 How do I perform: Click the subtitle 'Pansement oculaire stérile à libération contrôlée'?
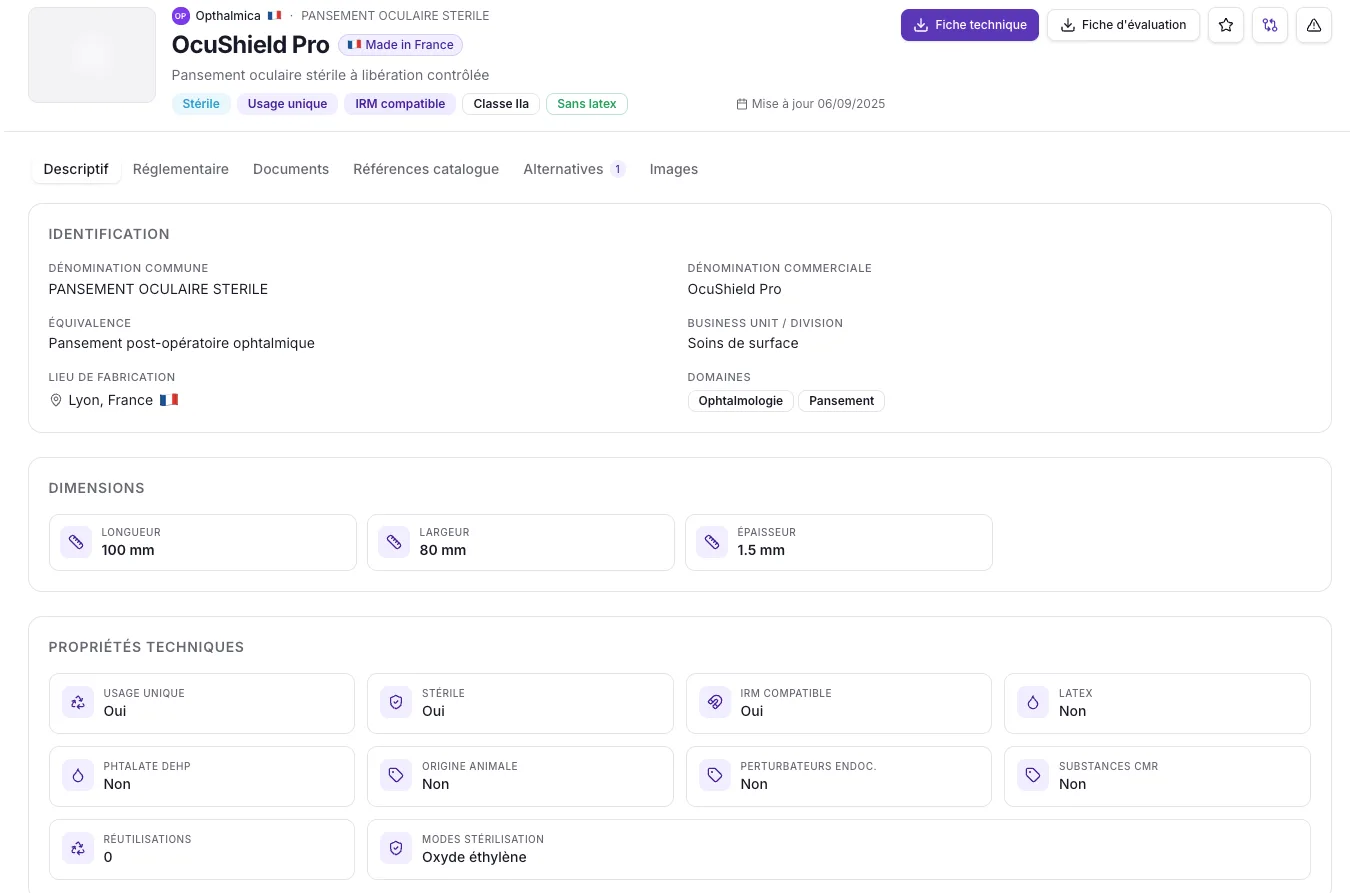331,75
